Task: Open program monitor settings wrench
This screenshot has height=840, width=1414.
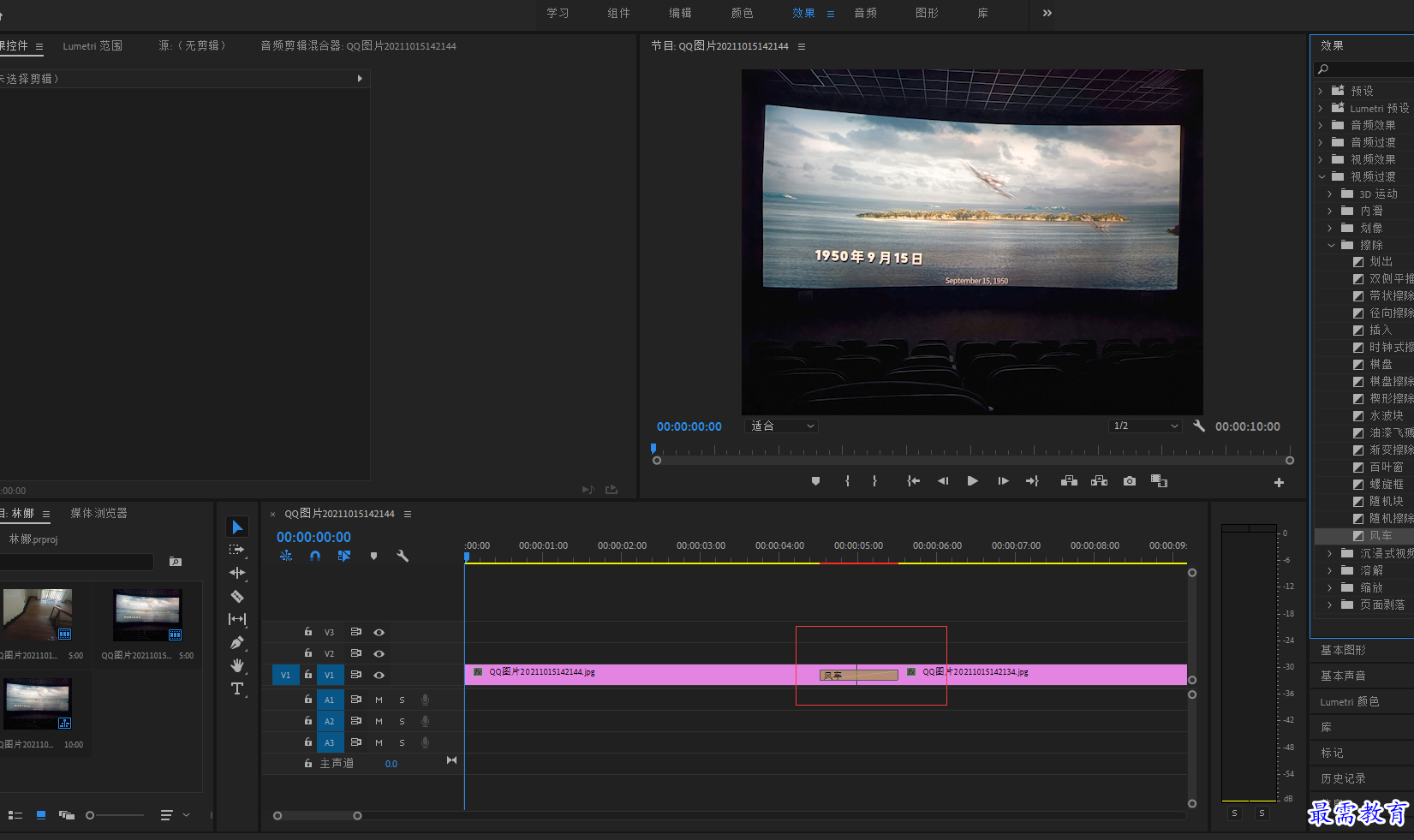Action: tap(1199, 426)
